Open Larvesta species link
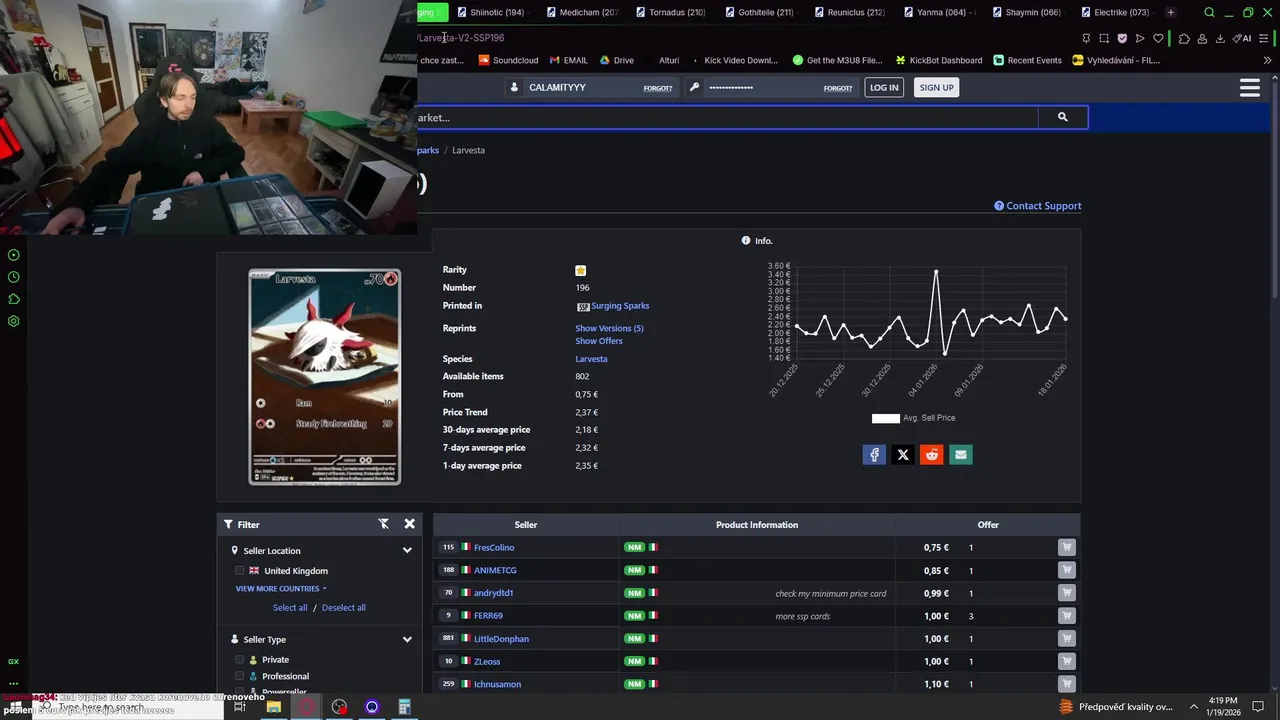 [591, 359]
